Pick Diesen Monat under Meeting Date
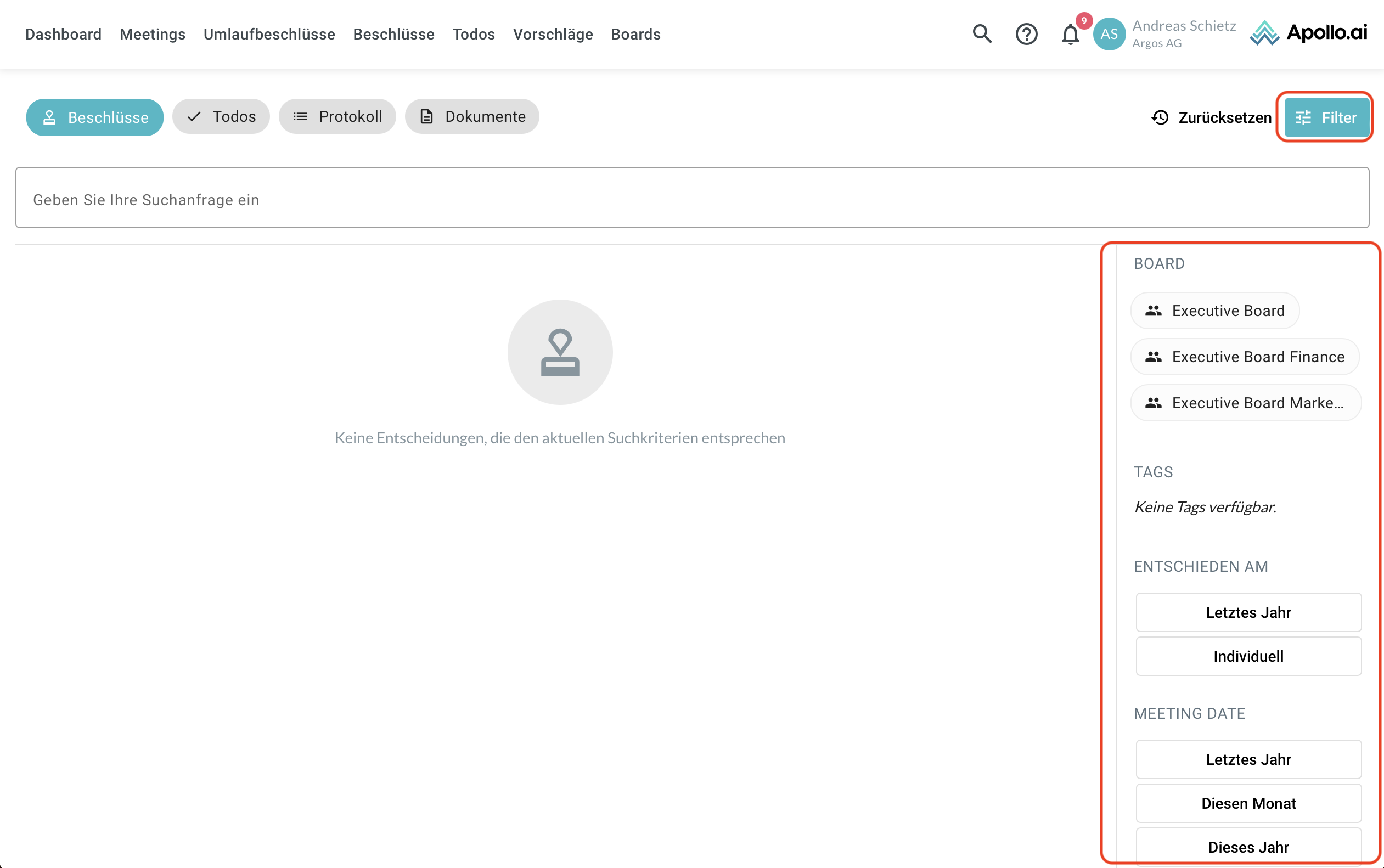Viewport: 1384px width, 868px height. [1248, 803]
